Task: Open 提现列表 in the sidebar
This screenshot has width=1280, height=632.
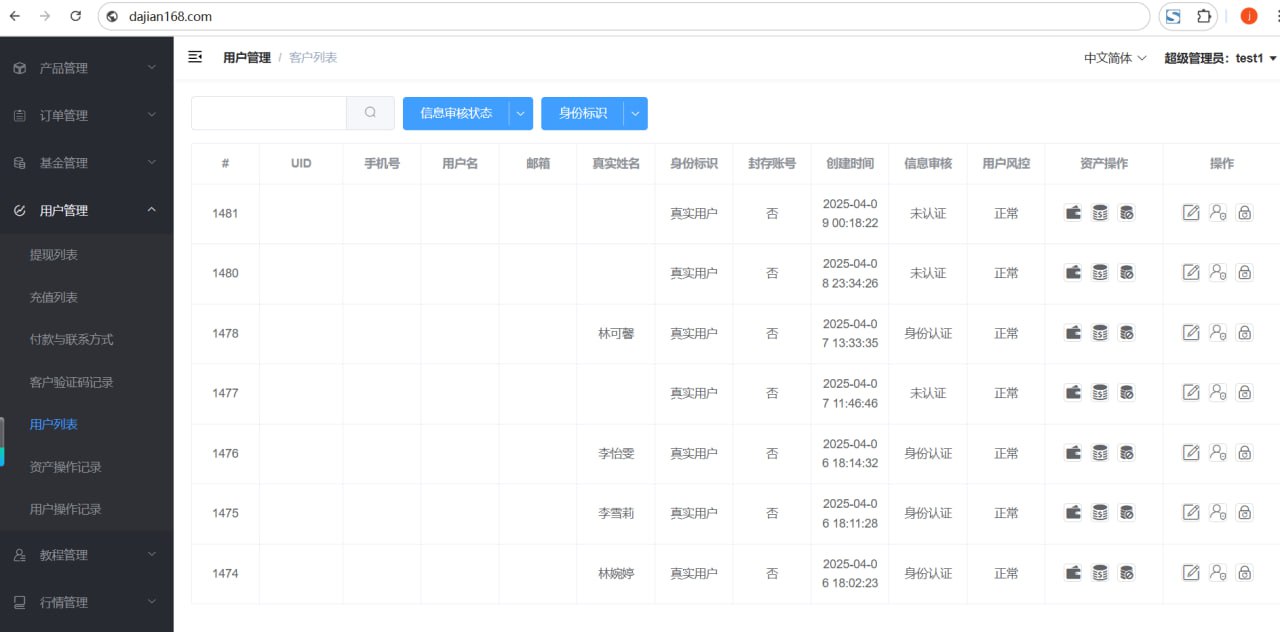Action: (54, 255)
